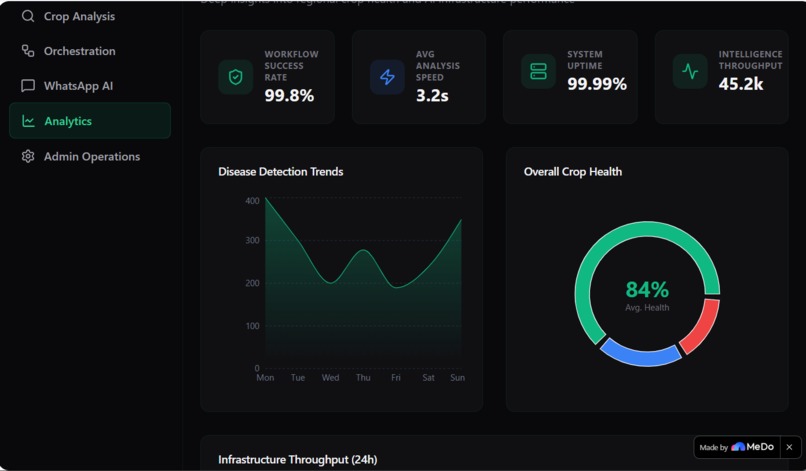Screen dimensions: 806x471
Task: Click the Overall Crop Health heading
Action: tap(573, 172)
